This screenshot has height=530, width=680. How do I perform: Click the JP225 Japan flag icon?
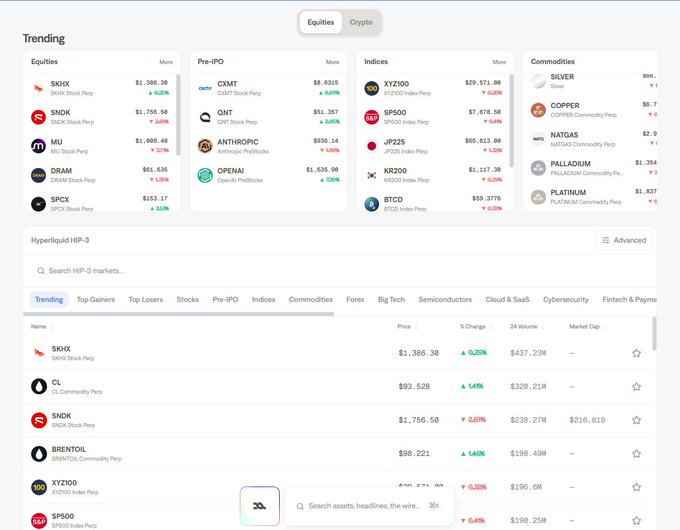[372, 146]
